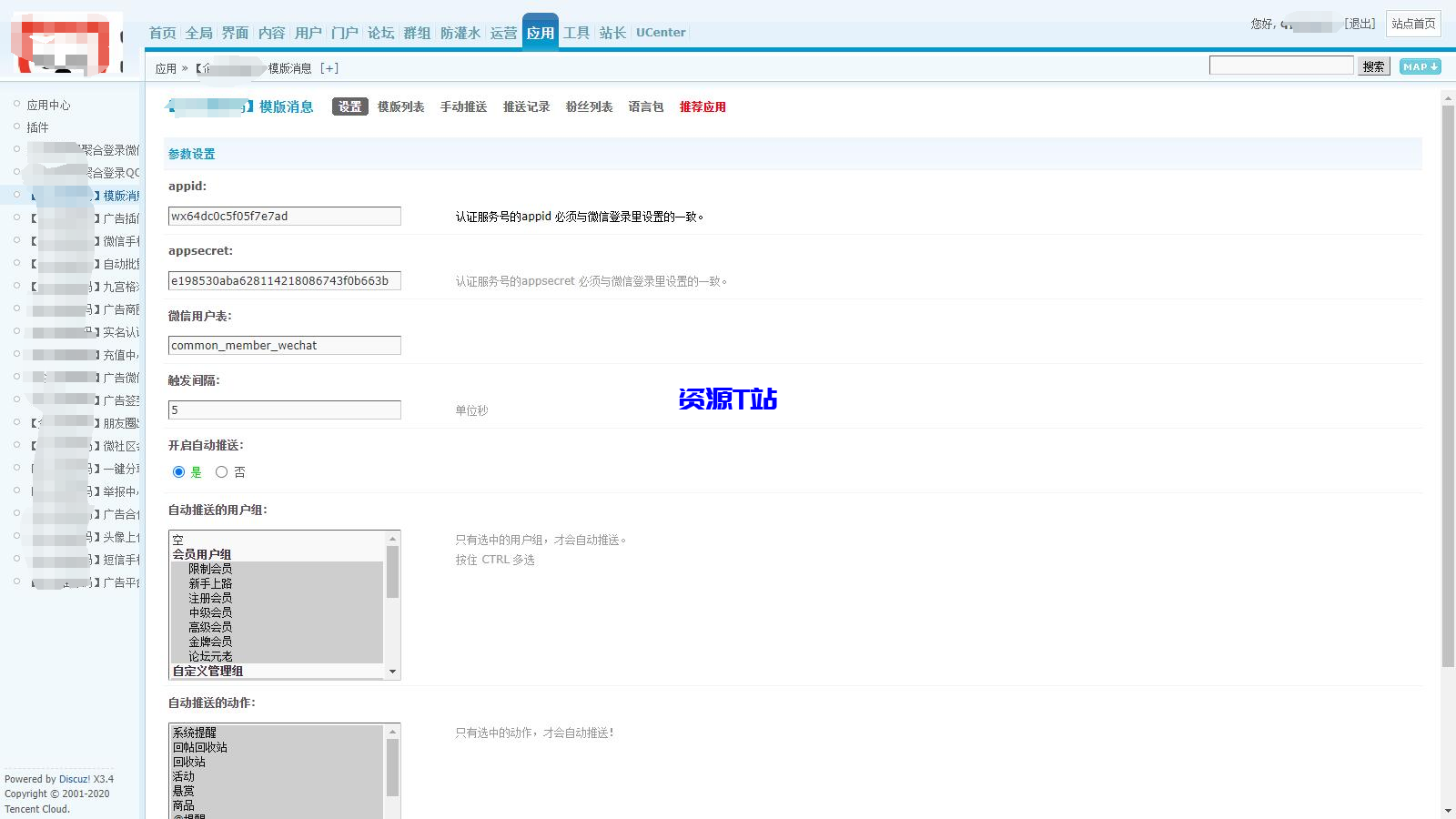The width and height of the screenshot is (1456, 819).
Task: Log out via the 退出 link
Action: point(1360,25)
